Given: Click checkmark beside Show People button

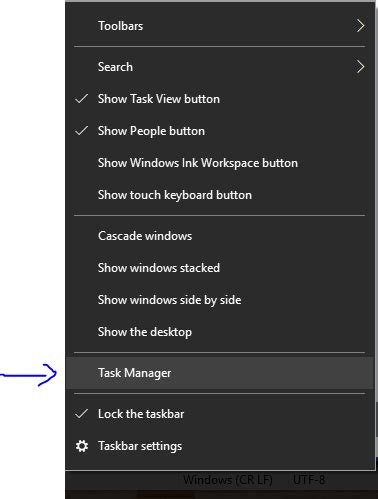Looking at the screenshot, I should 82,131.
